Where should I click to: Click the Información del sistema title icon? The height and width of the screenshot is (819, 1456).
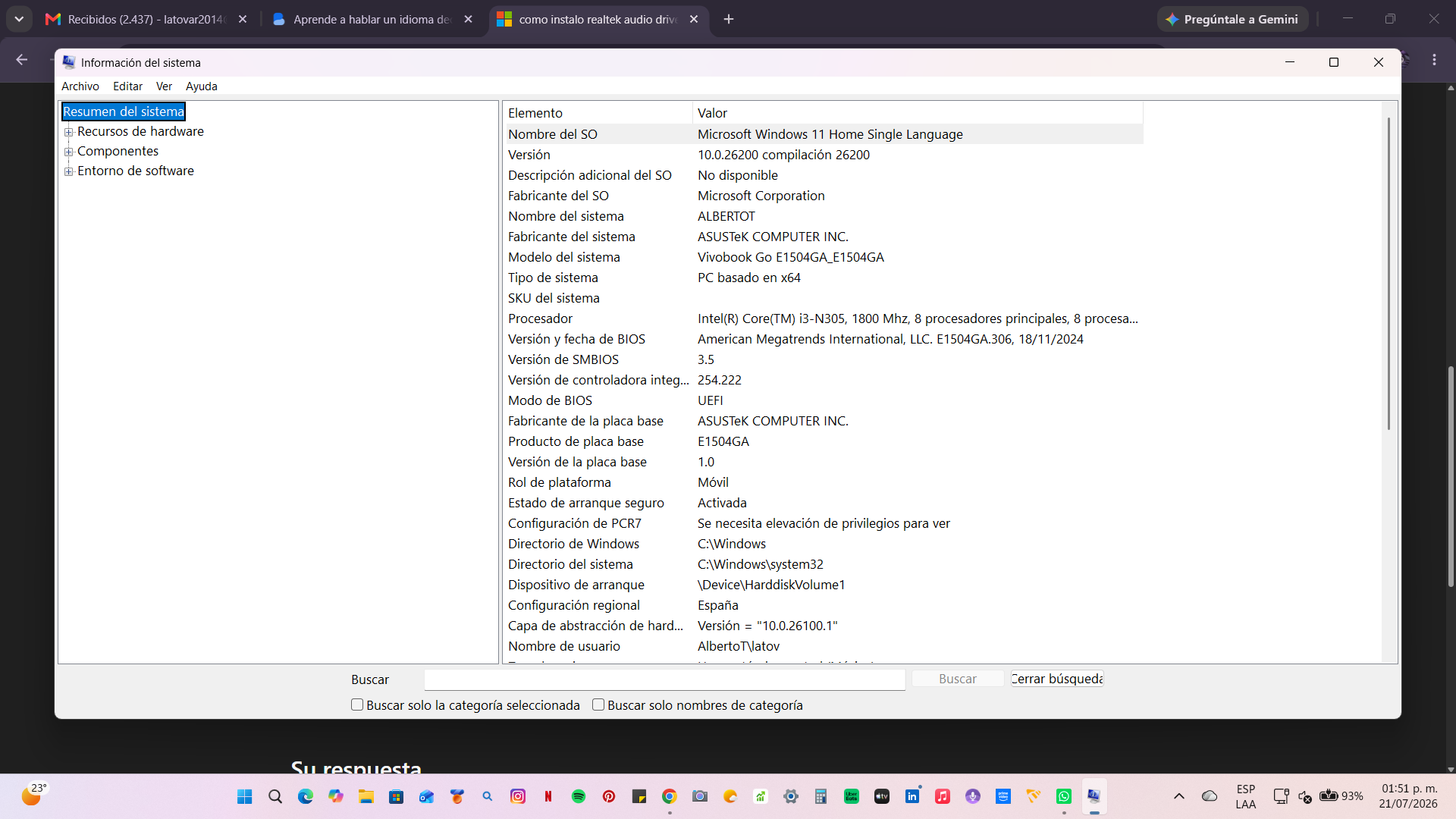(69, 62)
